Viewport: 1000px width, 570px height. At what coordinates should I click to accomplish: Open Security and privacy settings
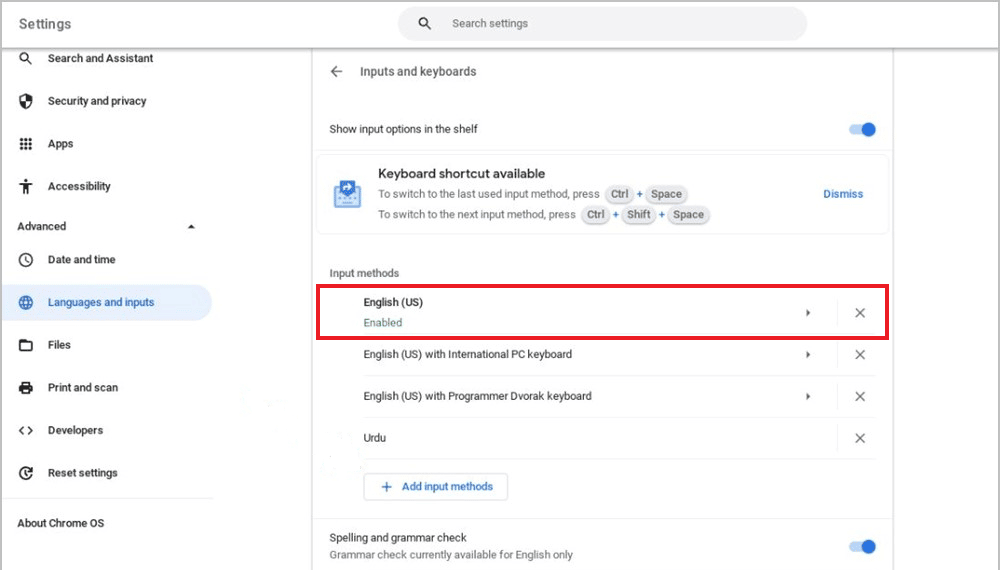(97, 101)
